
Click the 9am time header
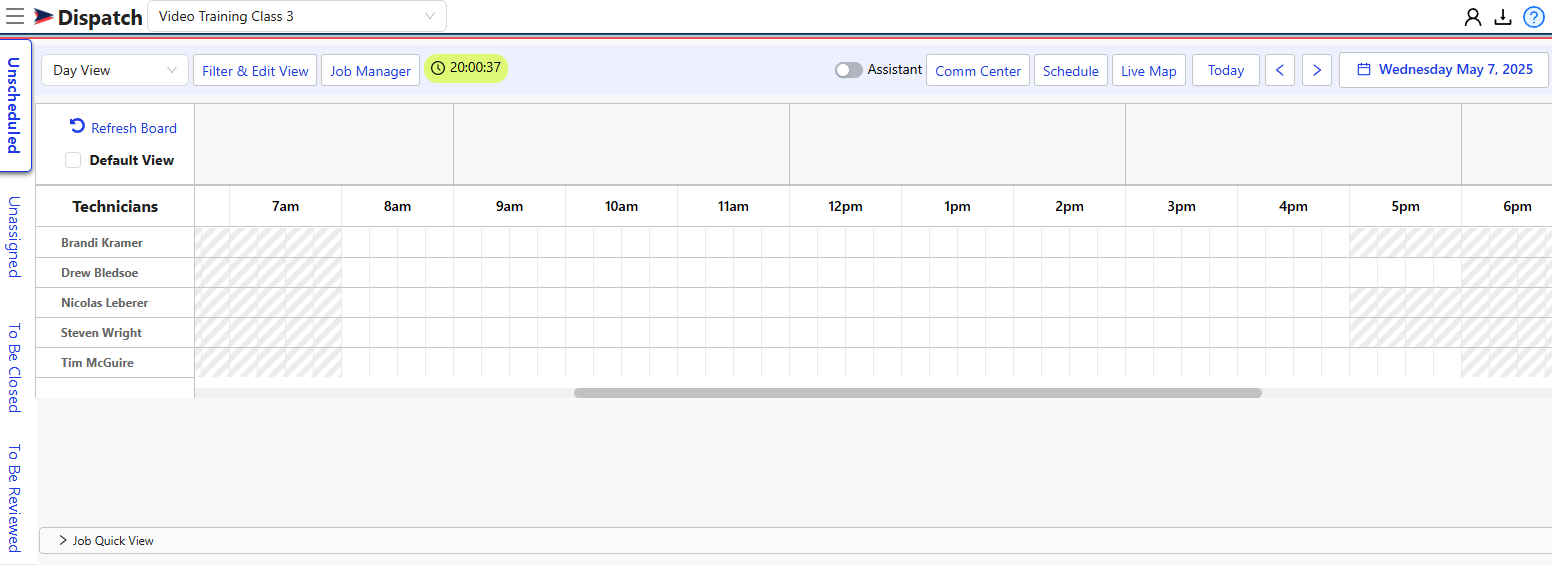point(509,207)
